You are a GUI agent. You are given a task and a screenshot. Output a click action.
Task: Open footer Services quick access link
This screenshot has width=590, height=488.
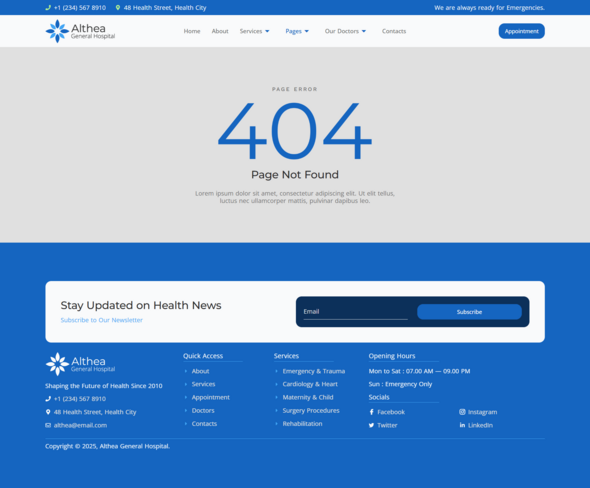coord(204,384)
